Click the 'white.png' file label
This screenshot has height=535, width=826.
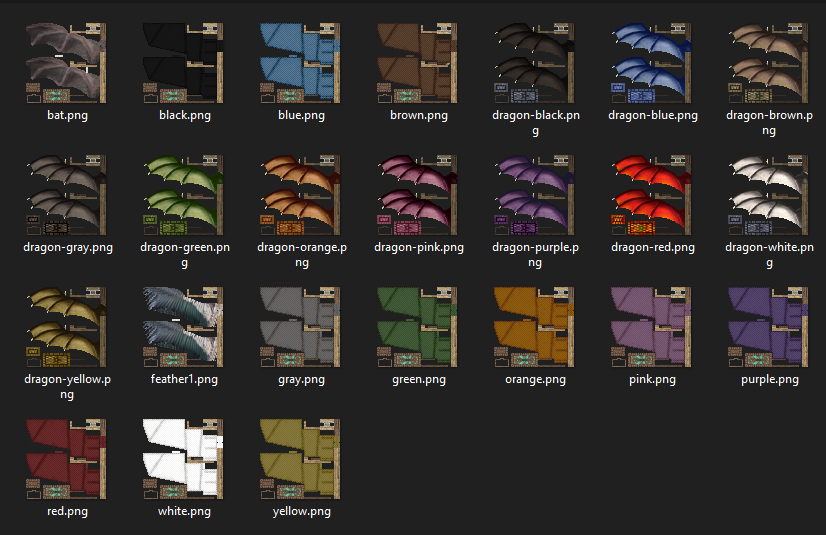(x=184, y=512)
